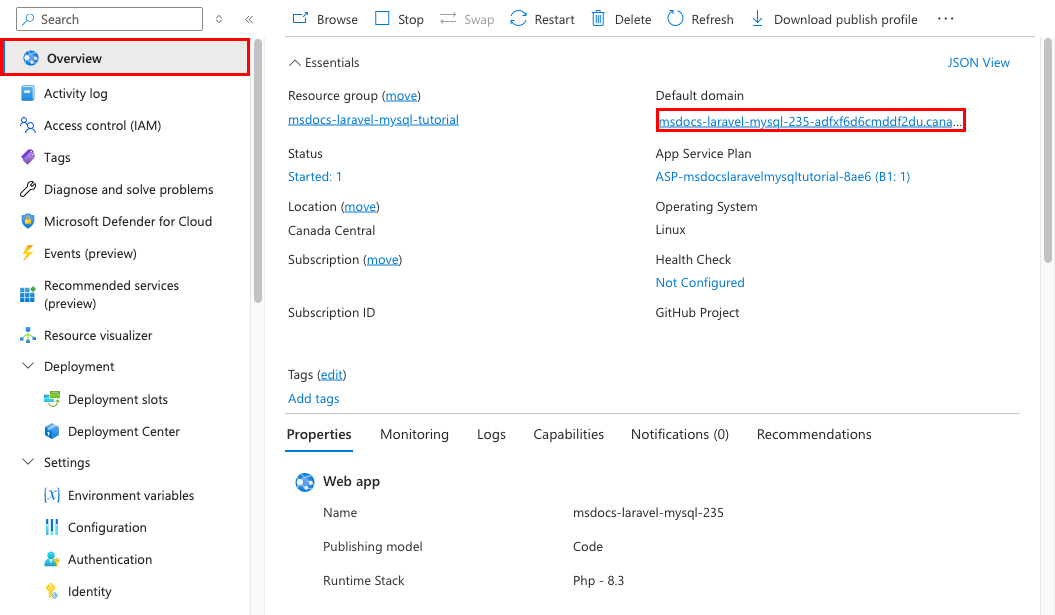Open the Tags blade
The height and width of the screenshot is (615, 1055).
coord(59,157)
